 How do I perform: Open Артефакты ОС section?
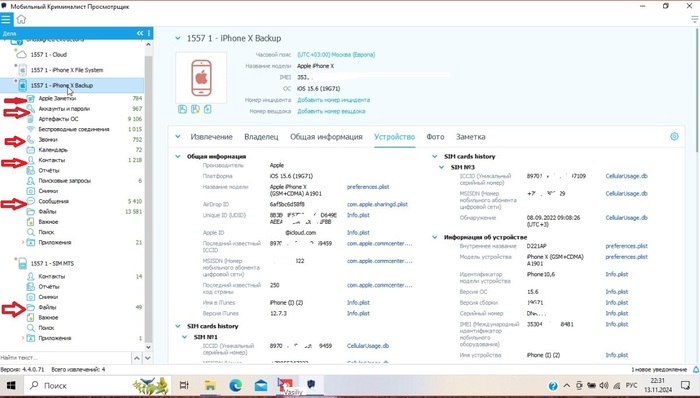pyautogui.click(x=58, y=119)
